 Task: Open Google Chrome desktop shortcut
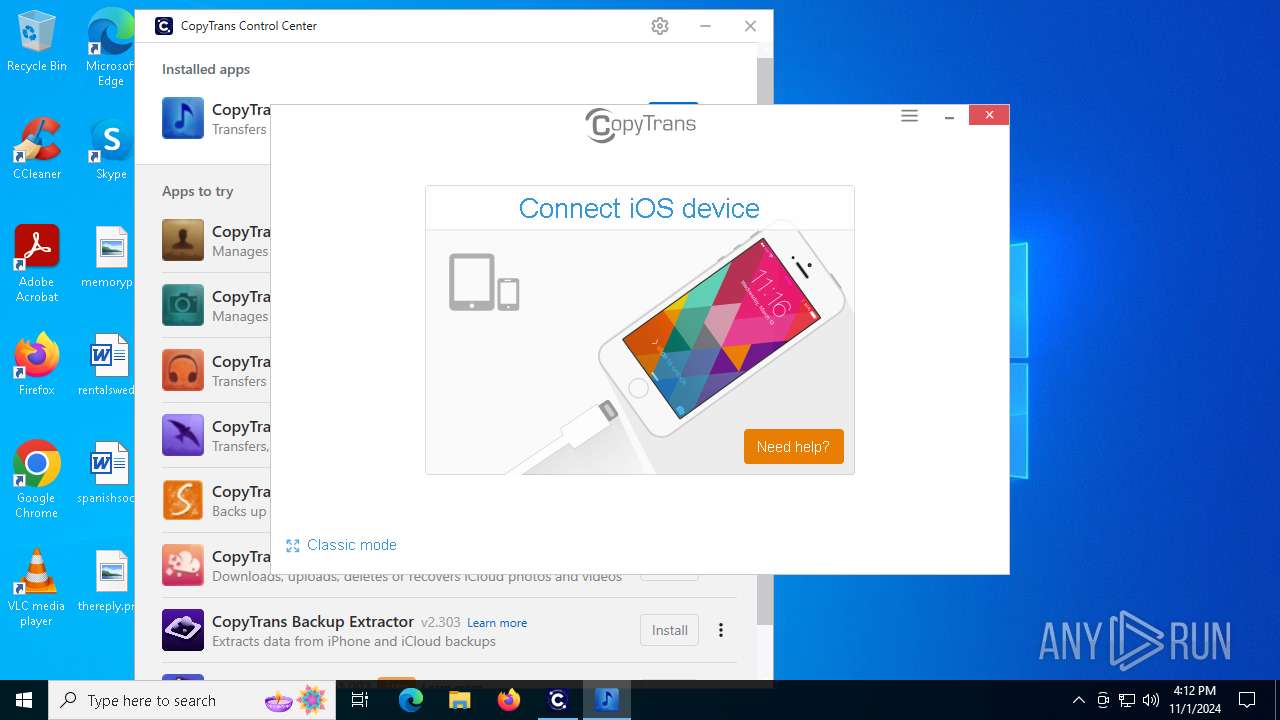[x=37, y=480]
